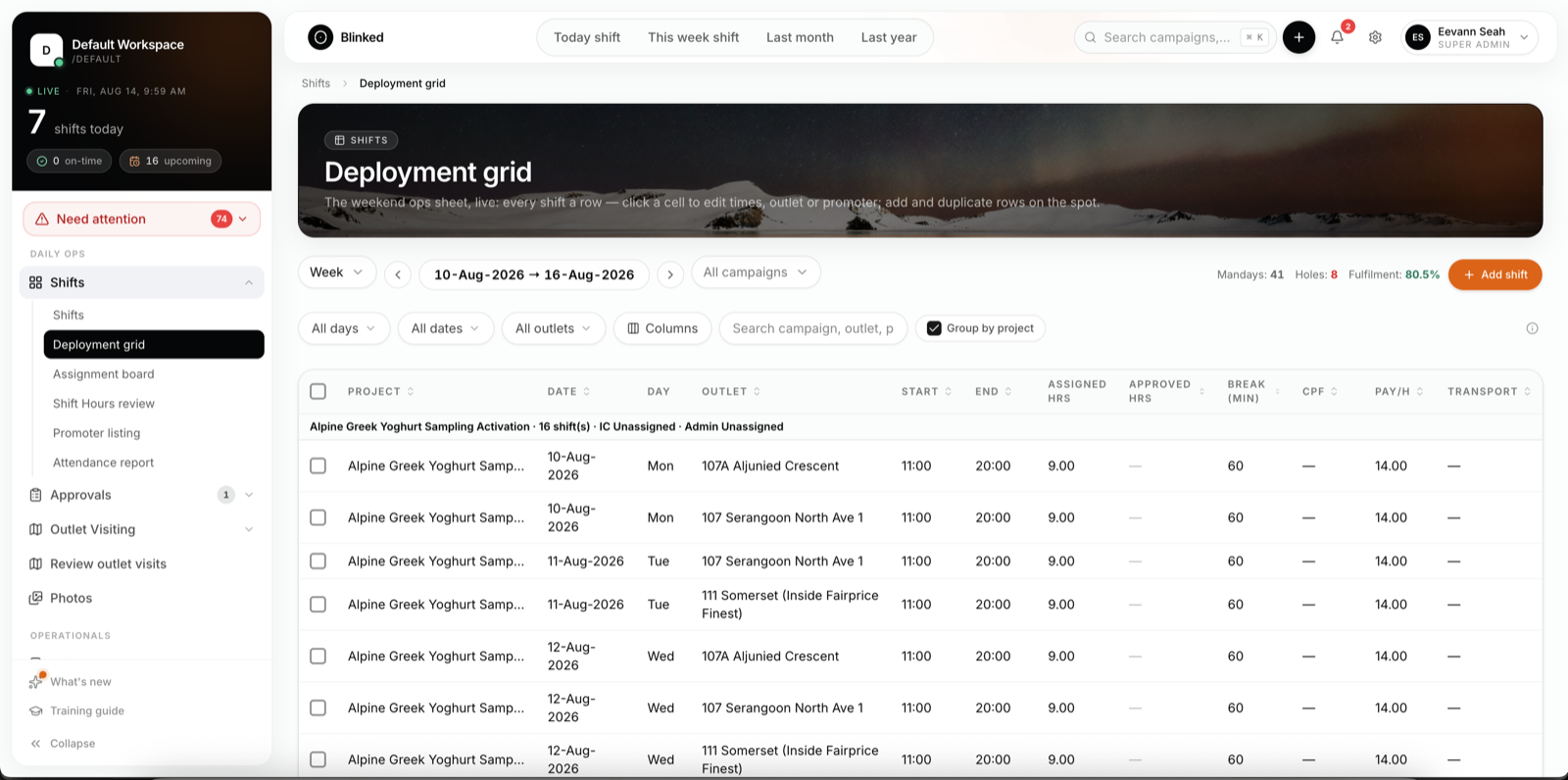
Task: Sort by Outlet column arrows
Action: point(757,392)
